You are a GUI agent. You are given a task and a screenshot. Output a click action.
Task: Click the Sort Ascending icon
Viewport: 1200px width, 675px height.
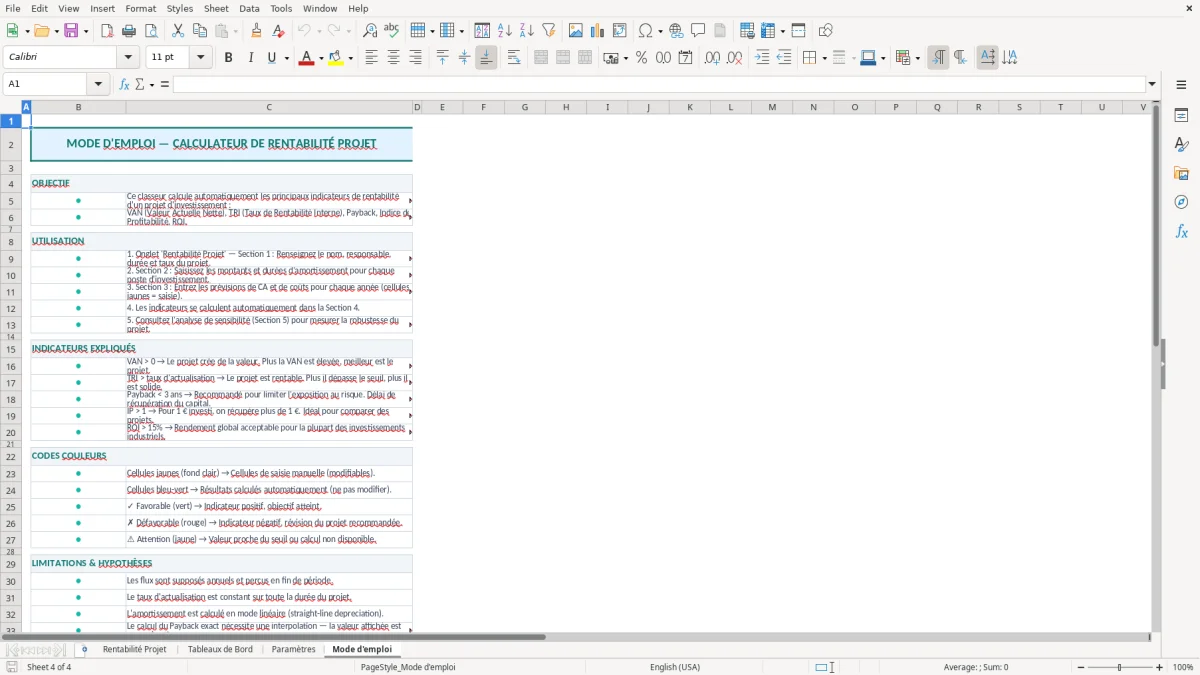click(x=505, y=31)
